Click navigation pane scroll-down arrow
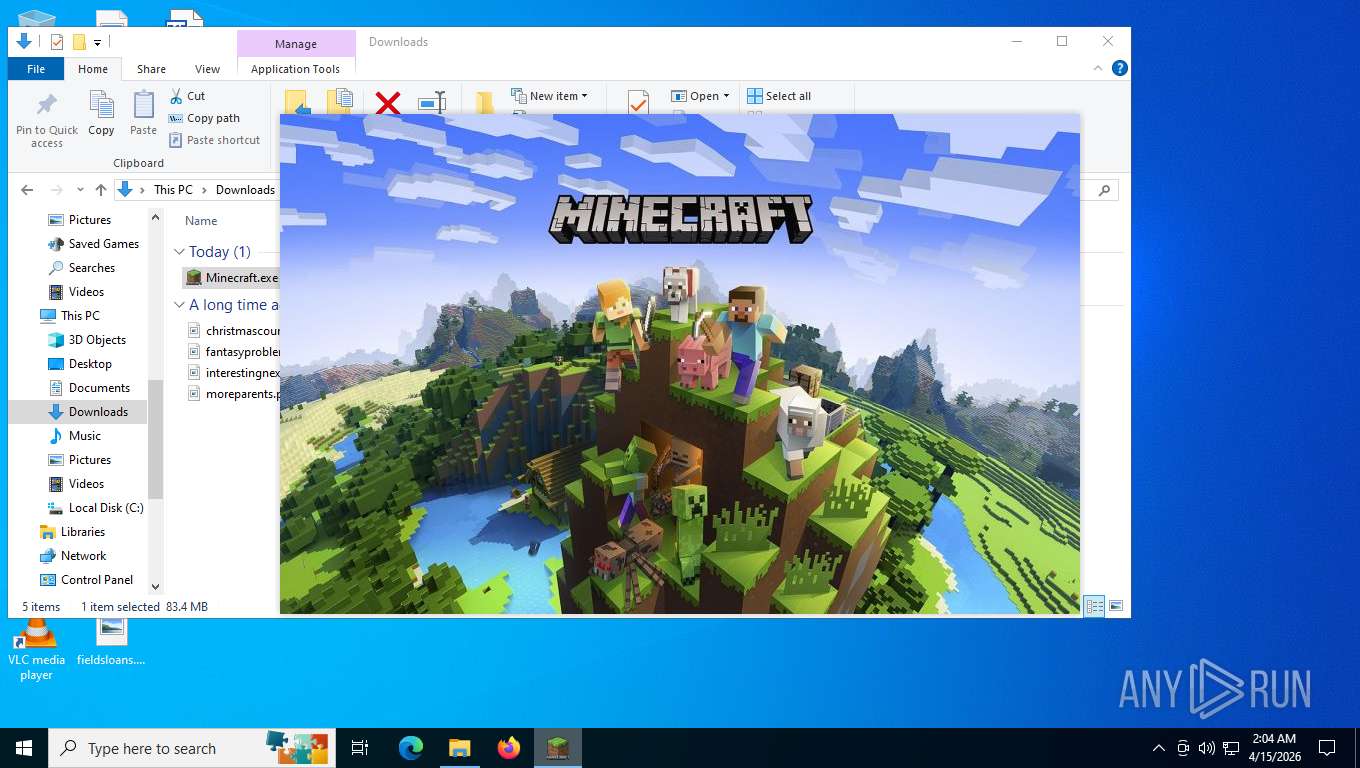This screenshot has width=1360, height=768. (x=155, y=587)
